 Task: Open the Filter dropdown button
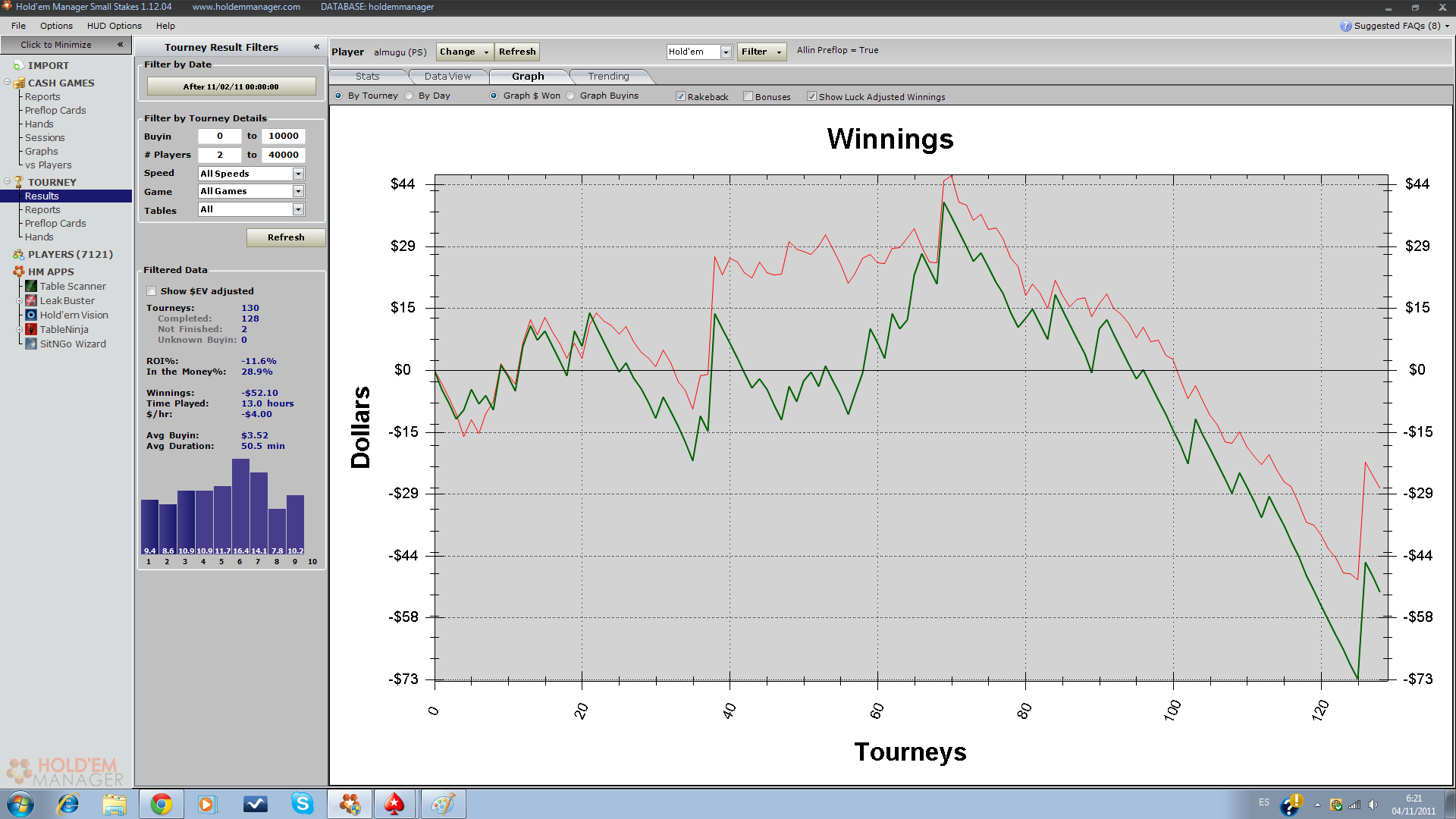(761, 52)
